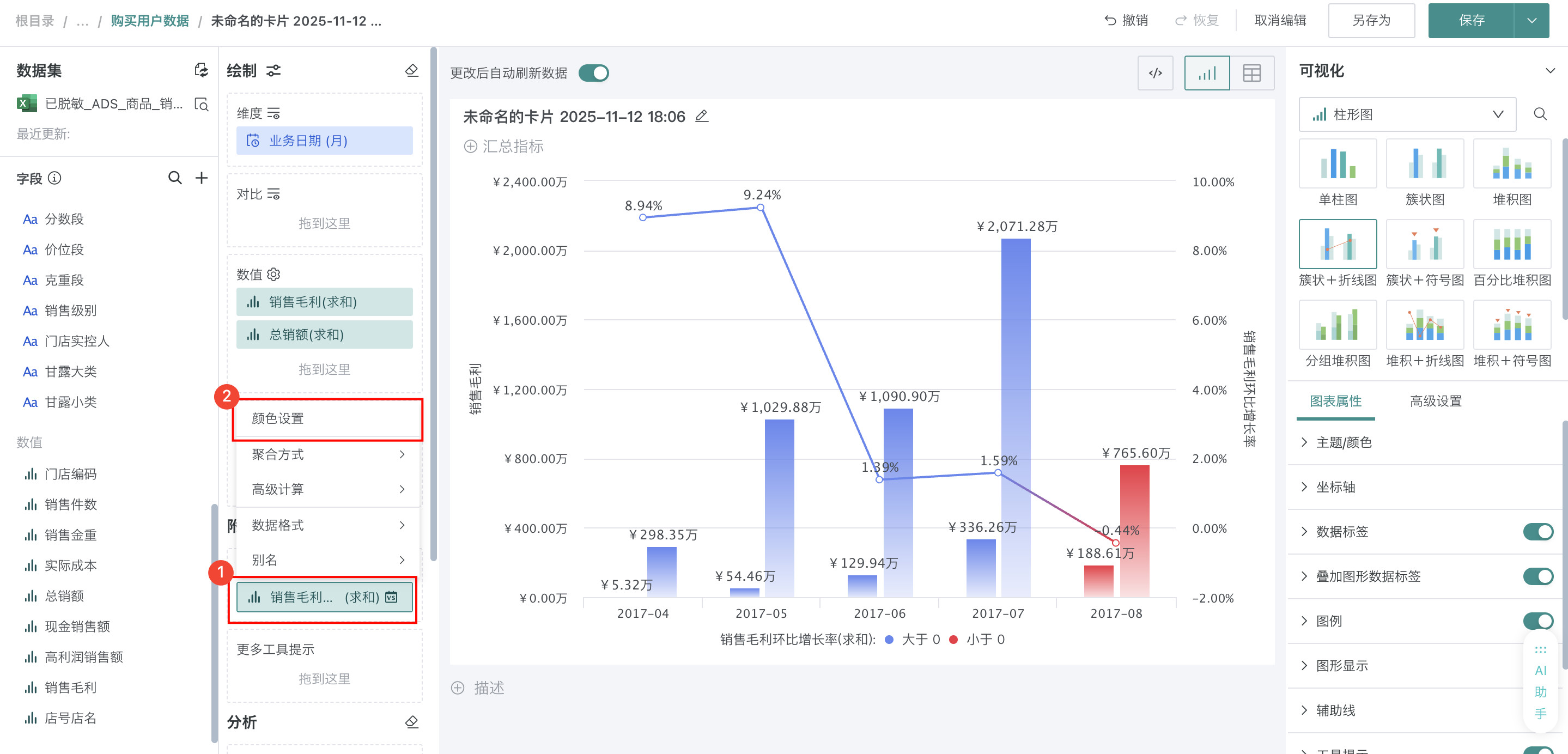Open the 柱形图 chart type dropdown
Image resolution: width=1568 pixels, height=754 pixels.
coord(1407,114)
